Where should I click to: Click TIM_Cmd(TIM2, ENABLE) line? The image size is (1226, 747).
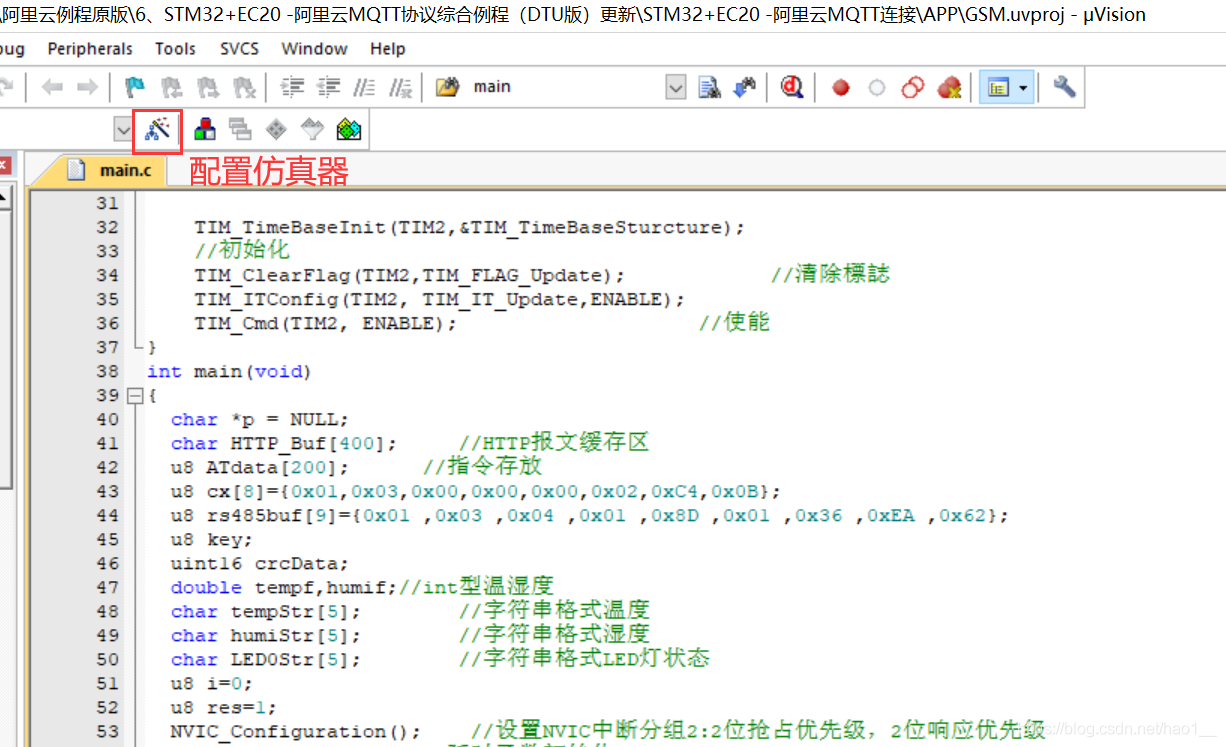coord(325,323)
